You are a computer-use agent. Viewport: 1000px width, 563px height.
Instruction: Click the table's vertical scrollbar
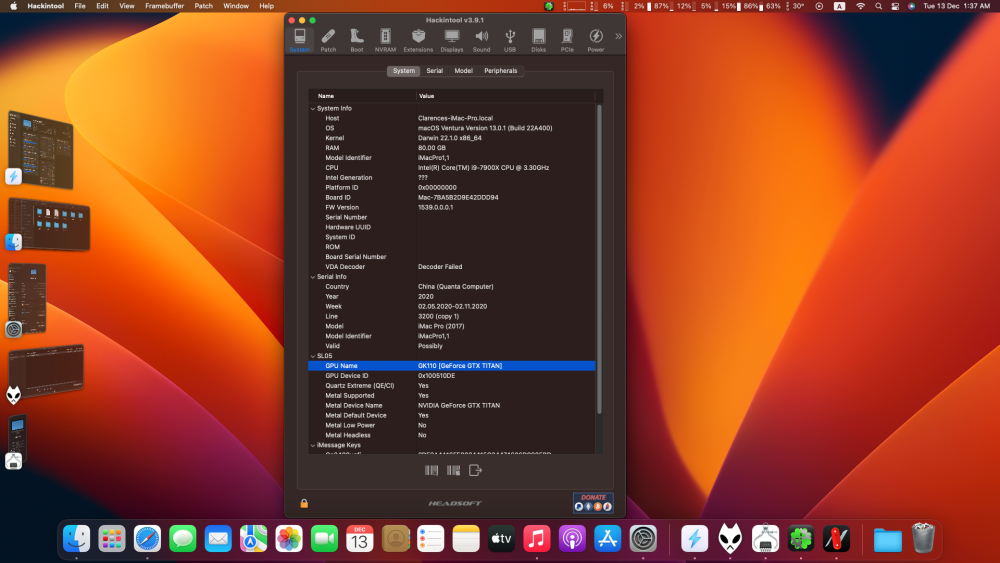(599, 259)
